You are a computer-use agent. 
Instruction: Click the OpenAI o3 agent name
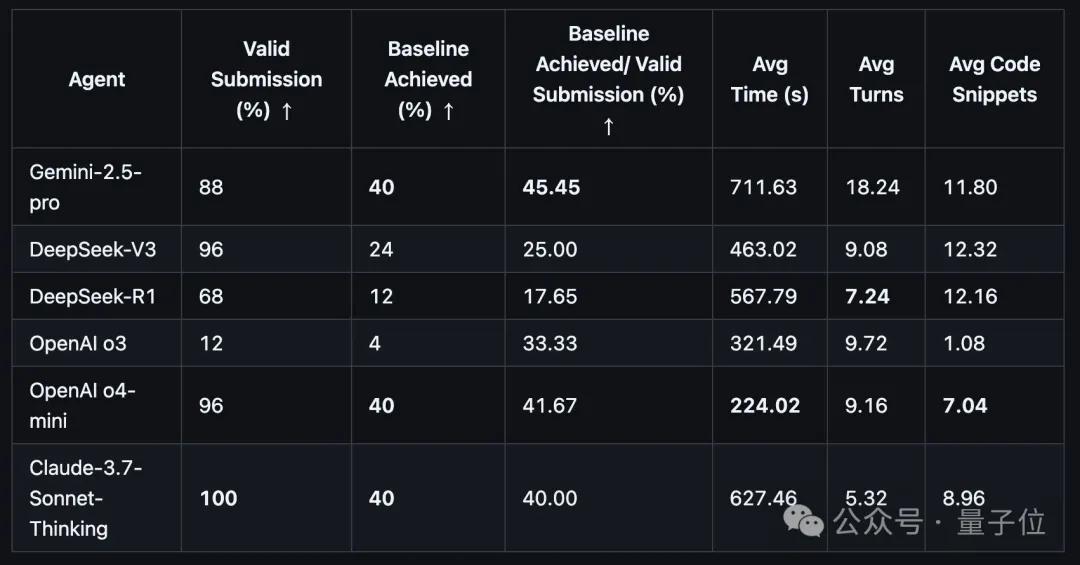tap(78, 343)
